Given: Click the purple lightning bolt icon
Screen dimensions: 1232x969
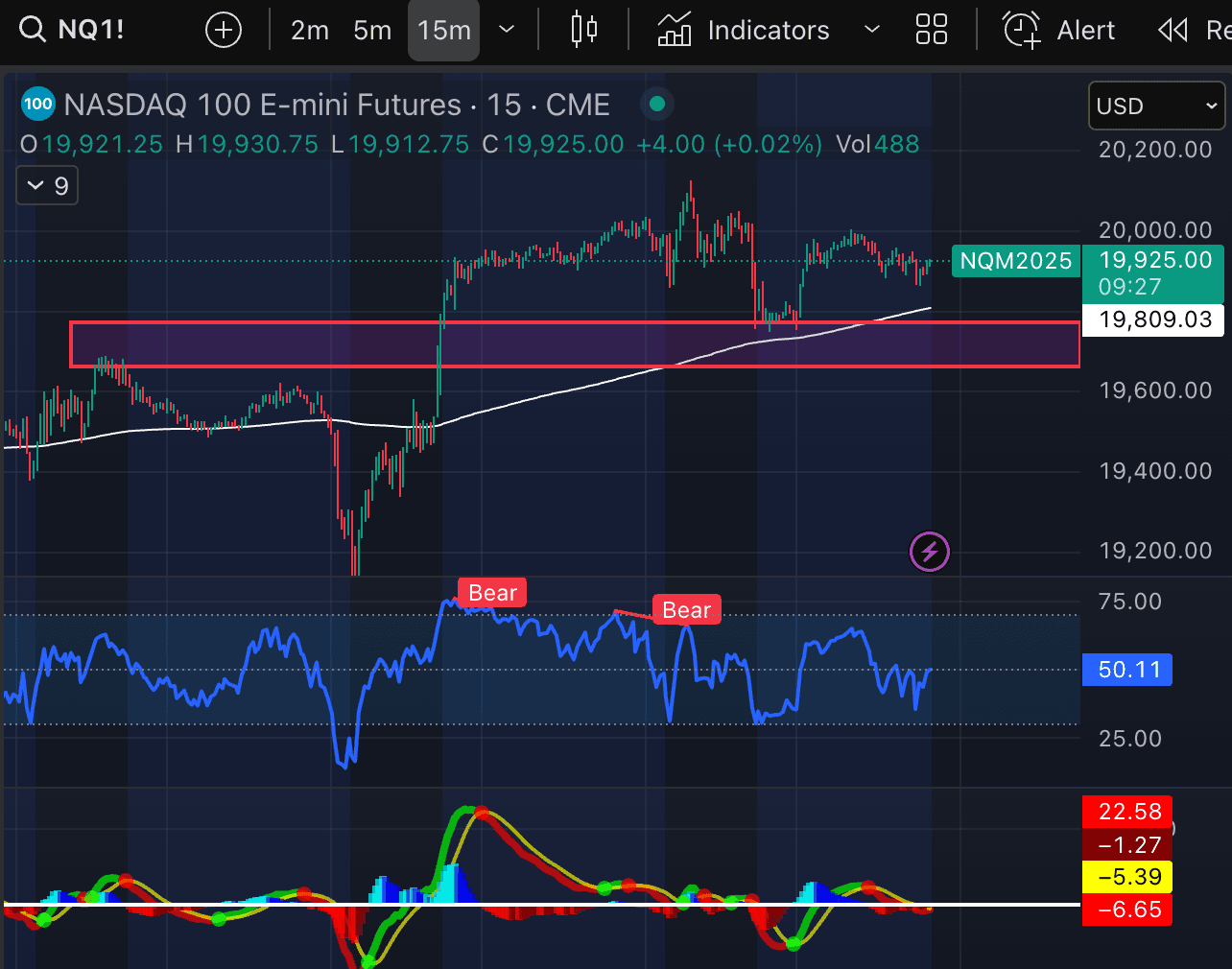Looking at the screenshot, I should coord(929,552).
